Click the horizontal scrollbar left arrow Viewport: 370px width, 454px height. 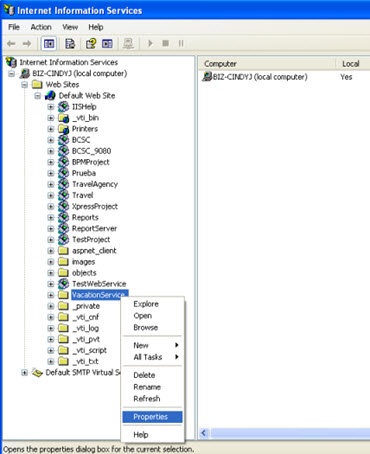tap(204, 433)
